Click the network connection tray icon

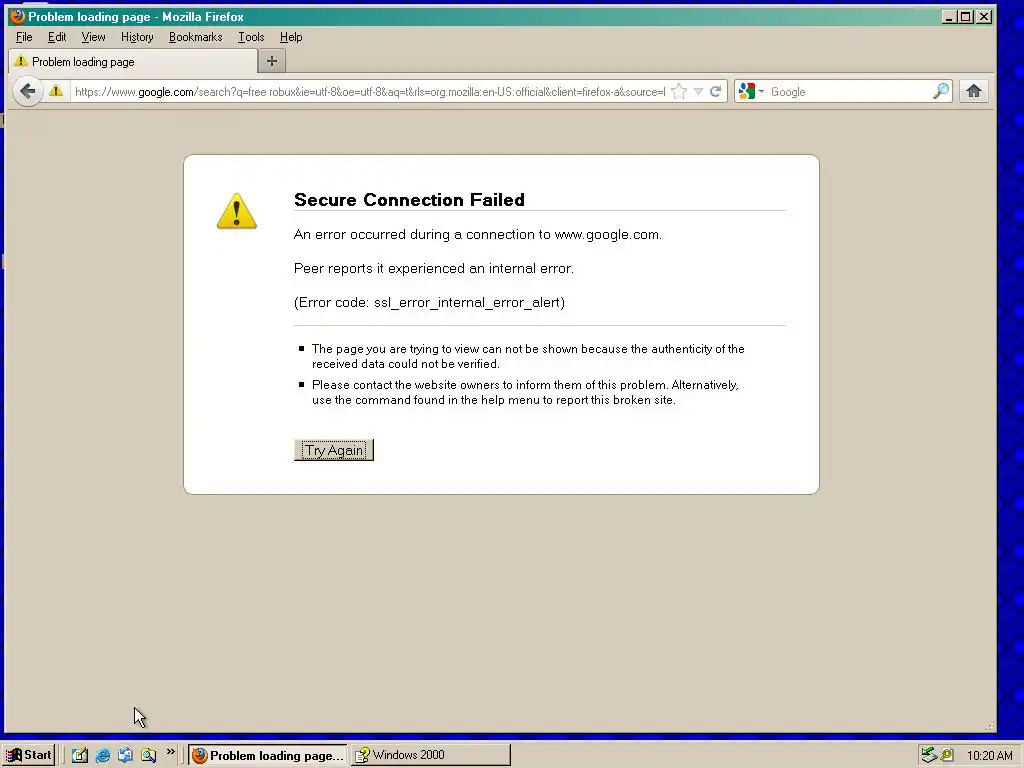click(x=929, y=755)
